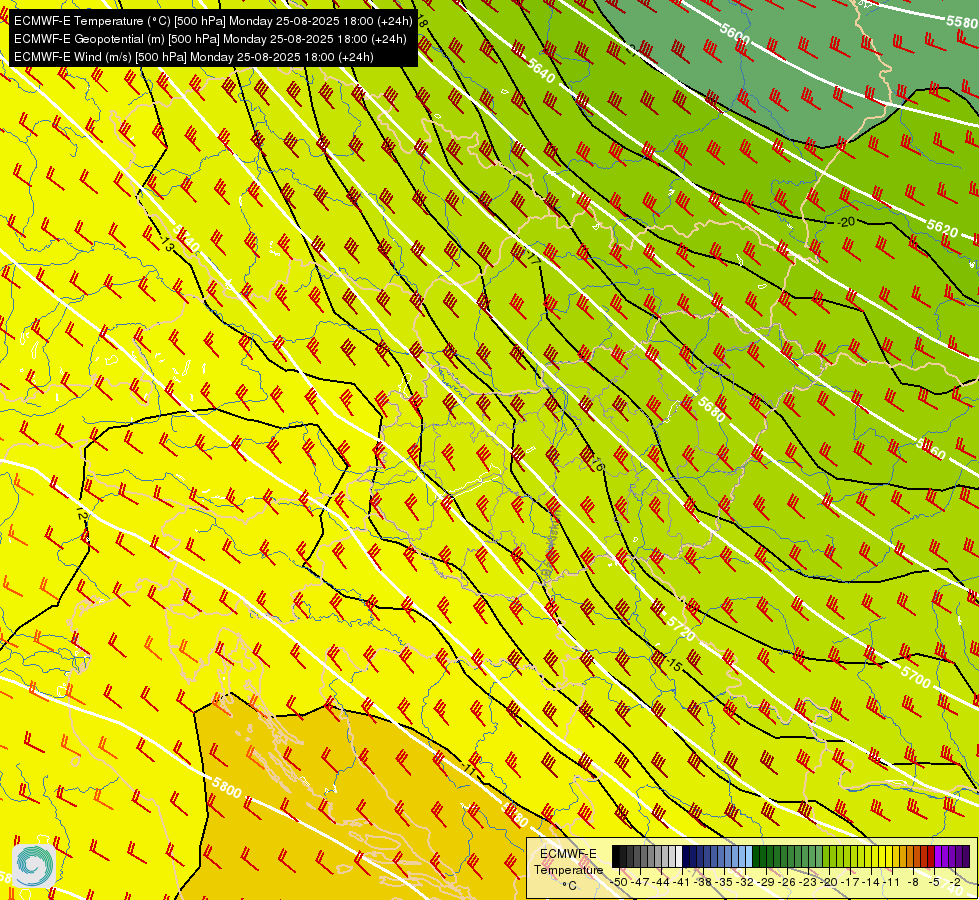Image resolution: width=979 pixels, height=900 pixels.
Task: Click the -41 tick in the legend
Action: [x=682, y=883]
